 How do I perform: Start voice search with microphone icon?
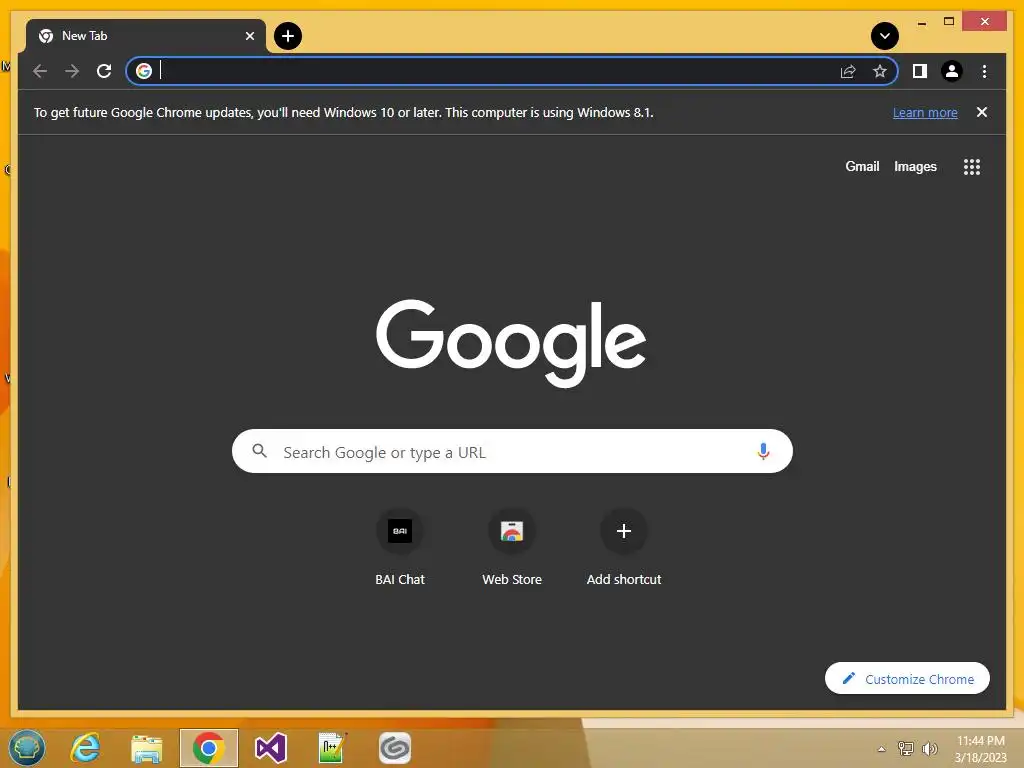point(763,451)
